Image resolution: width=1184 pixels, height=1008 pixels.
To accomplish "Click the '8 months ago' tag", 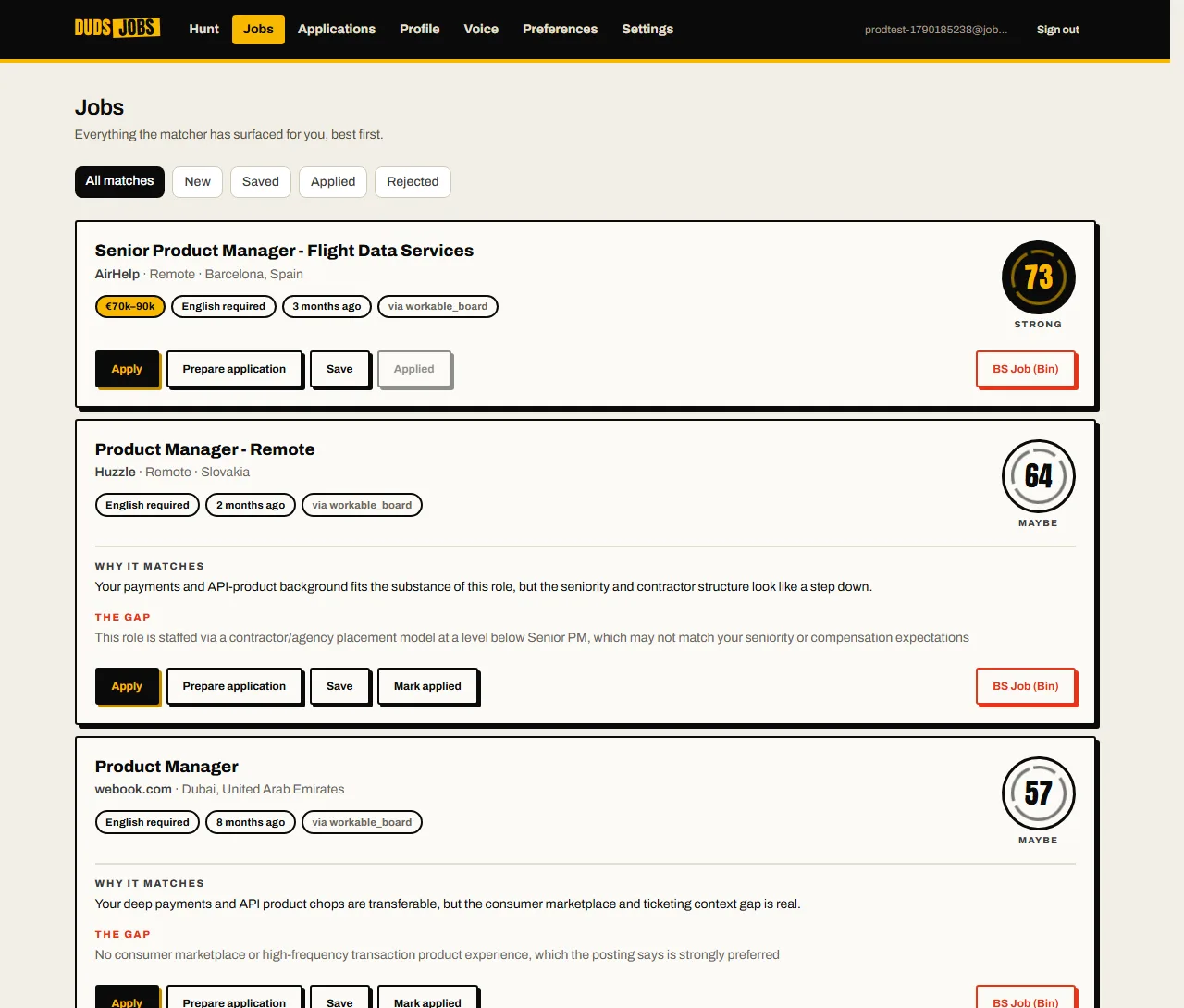I will [251, 822].
